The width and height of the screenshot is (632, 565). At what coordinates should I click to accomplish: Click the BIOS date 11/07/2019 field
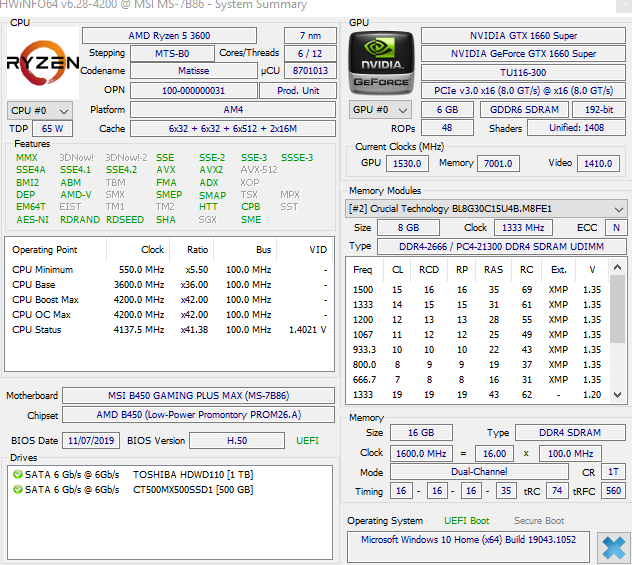[91, 440]
